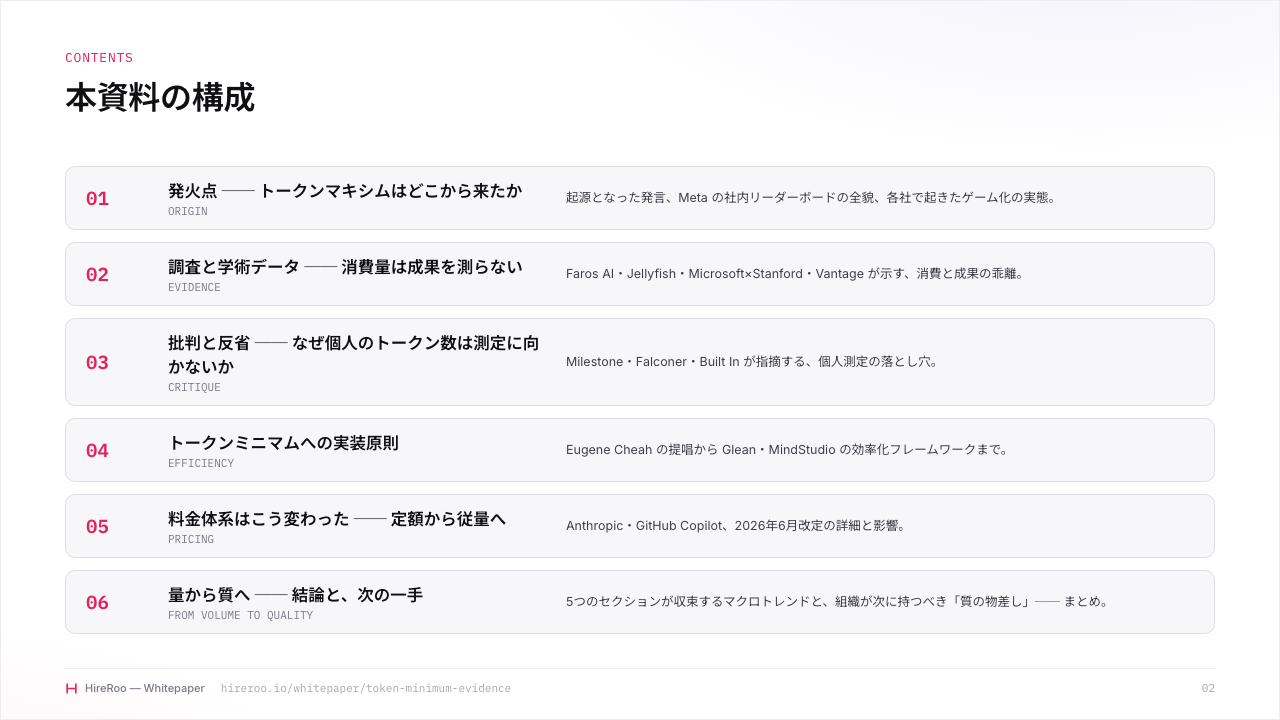Open section 調査と学術データ 消費量は成果を測らない
The height and width of the screenshot is (720, 1280).
click(345, 266)
